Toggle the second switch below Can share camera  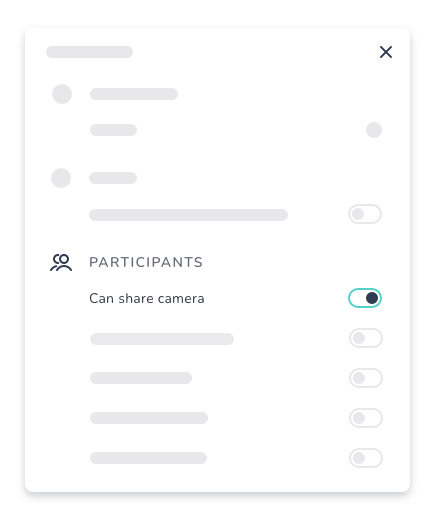[366, 378]
